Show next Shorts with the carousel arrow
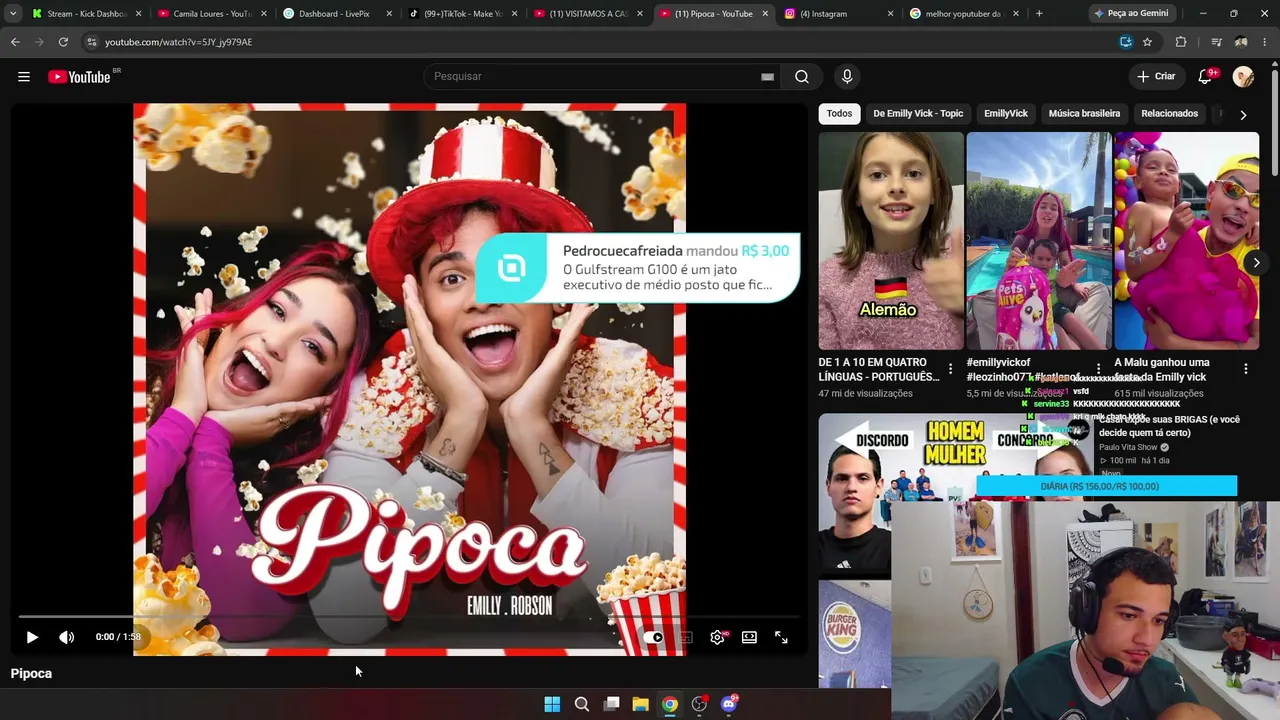This screenshot has width=1280, height=720. tap(1256, 263)
